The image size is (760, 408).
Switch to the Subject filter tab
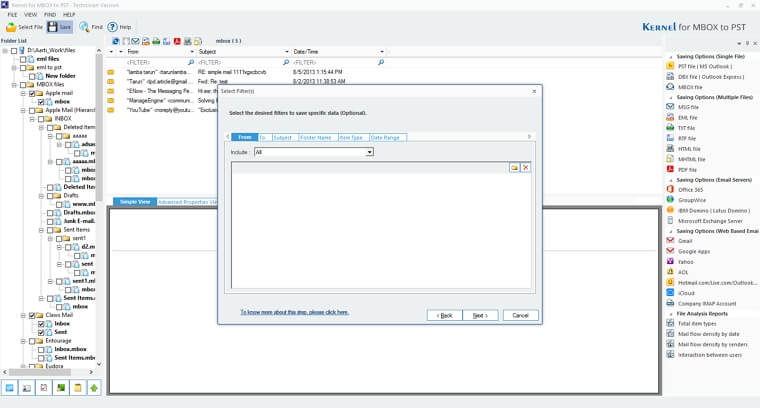point(285,138)
